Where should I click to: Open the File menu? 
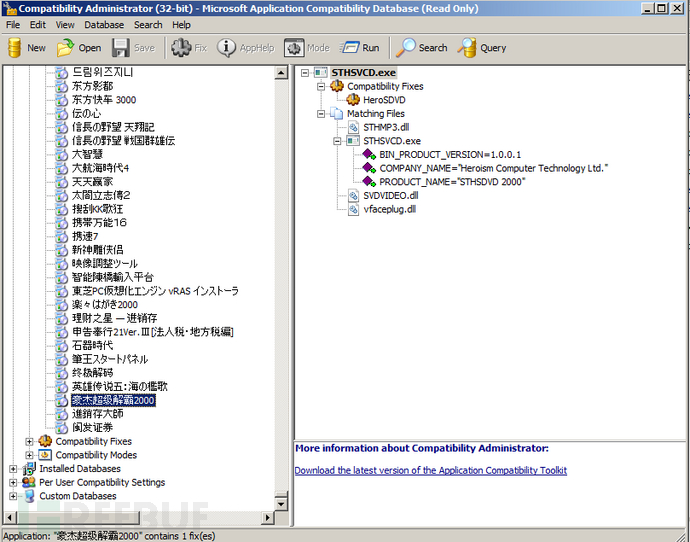(x=13, y=25)
